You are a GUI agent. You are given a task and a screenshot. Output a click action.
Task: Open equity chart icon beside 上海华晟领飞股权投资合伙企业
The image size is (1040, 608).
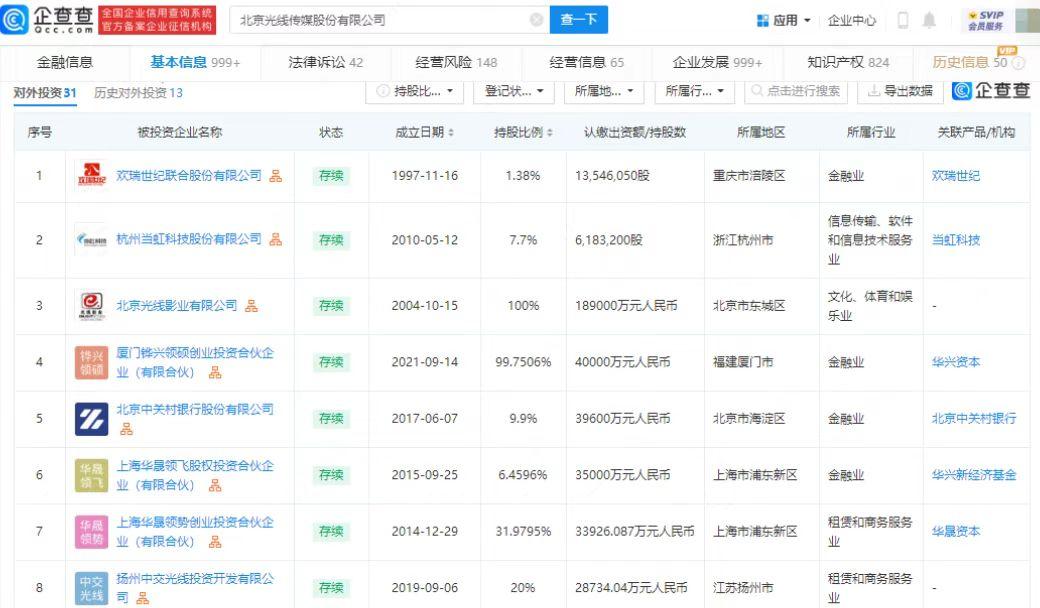coord(215,485)
